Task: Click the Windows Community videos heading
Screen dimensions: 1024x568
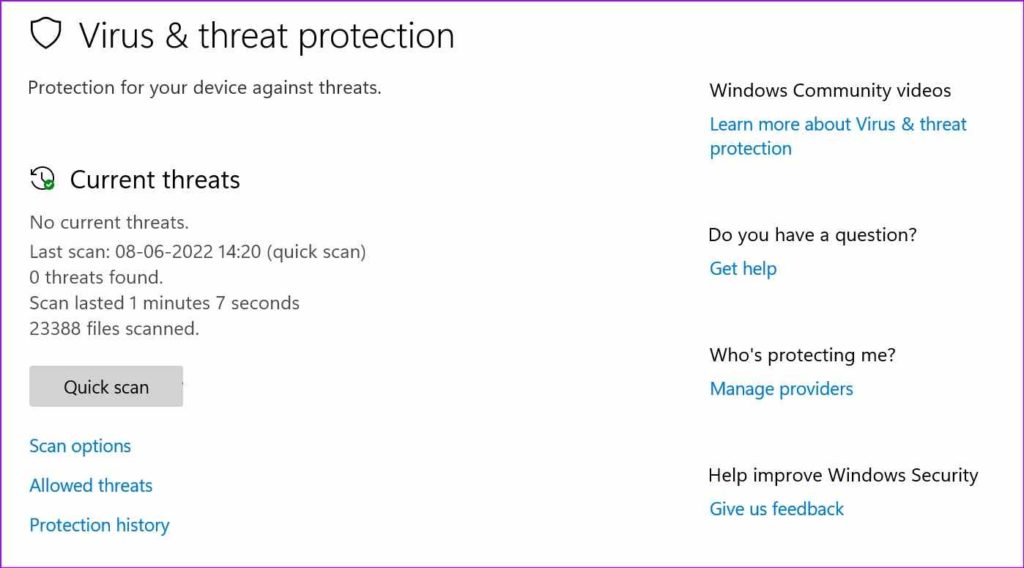Action: coord(830,91)
